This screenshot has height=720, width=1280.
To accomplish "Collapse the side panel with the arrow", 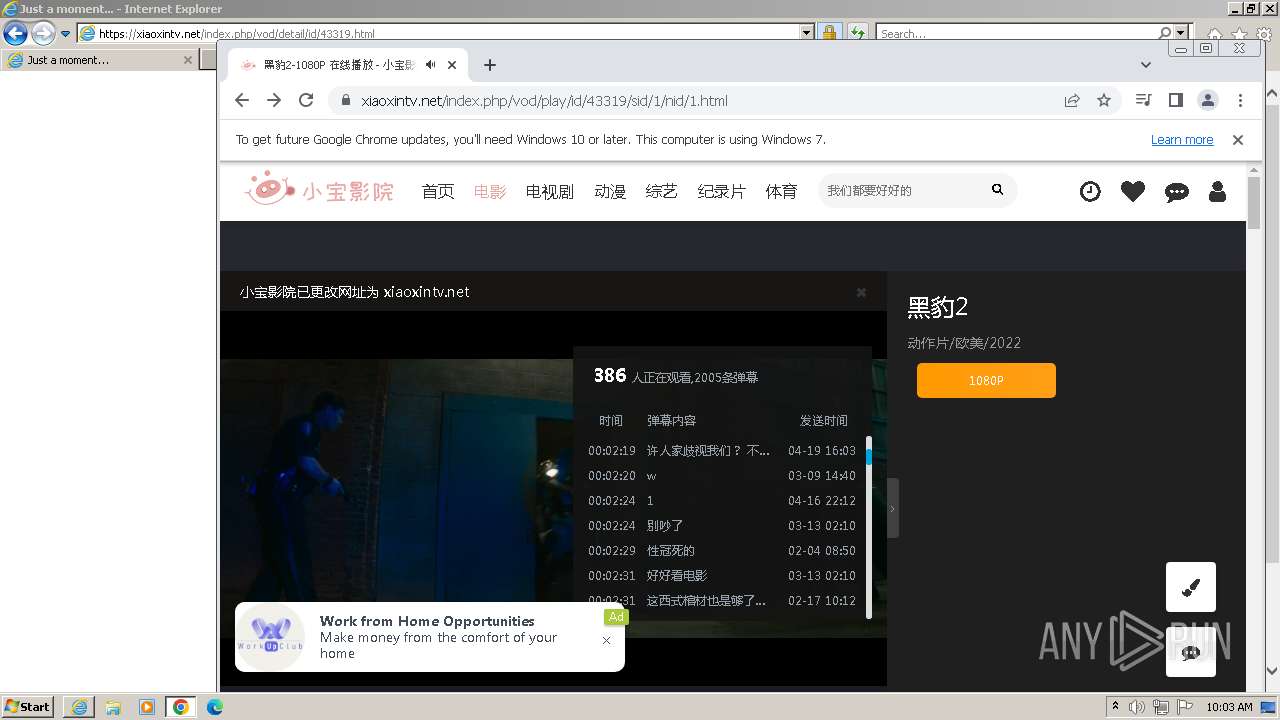I will coord(892,508).
